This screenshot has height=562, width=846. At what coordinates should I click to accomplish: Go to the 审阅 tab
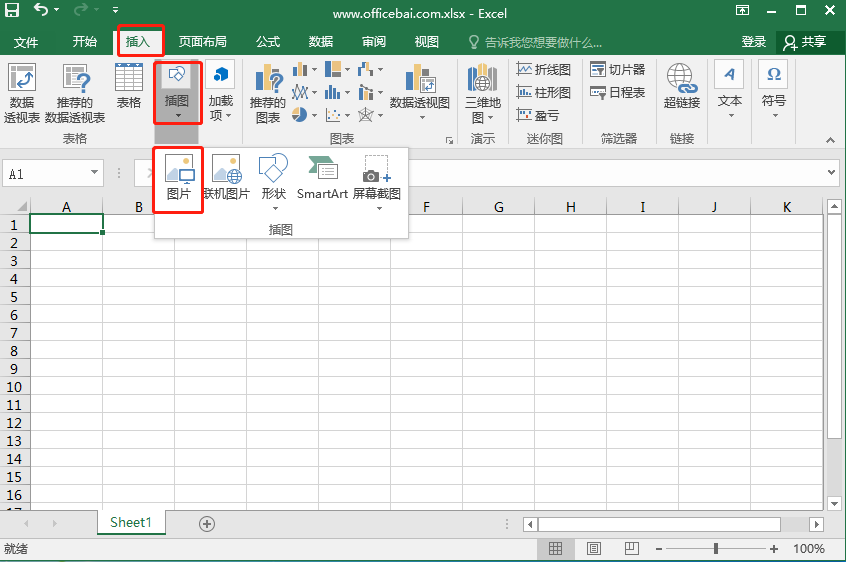[374, 42]
